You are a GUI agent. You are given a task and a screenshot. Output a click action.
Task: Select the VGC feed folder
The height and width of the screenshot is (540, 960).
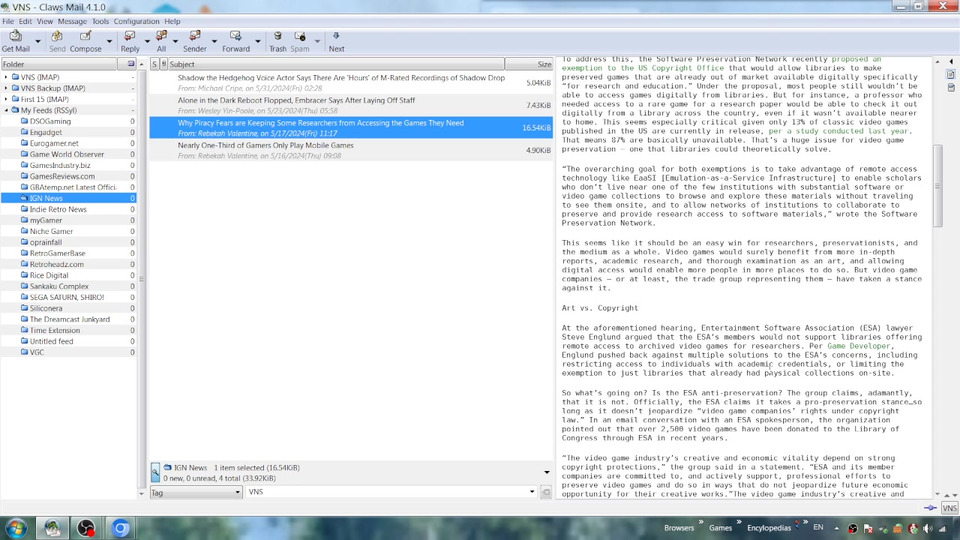[x=37, y=353]
